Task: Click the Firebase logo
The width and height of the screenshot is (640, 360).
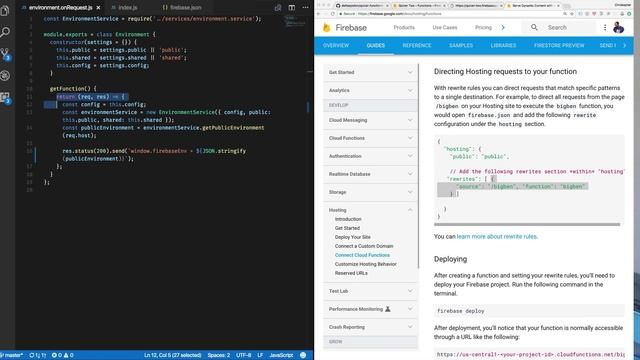Action: [344, 28]
